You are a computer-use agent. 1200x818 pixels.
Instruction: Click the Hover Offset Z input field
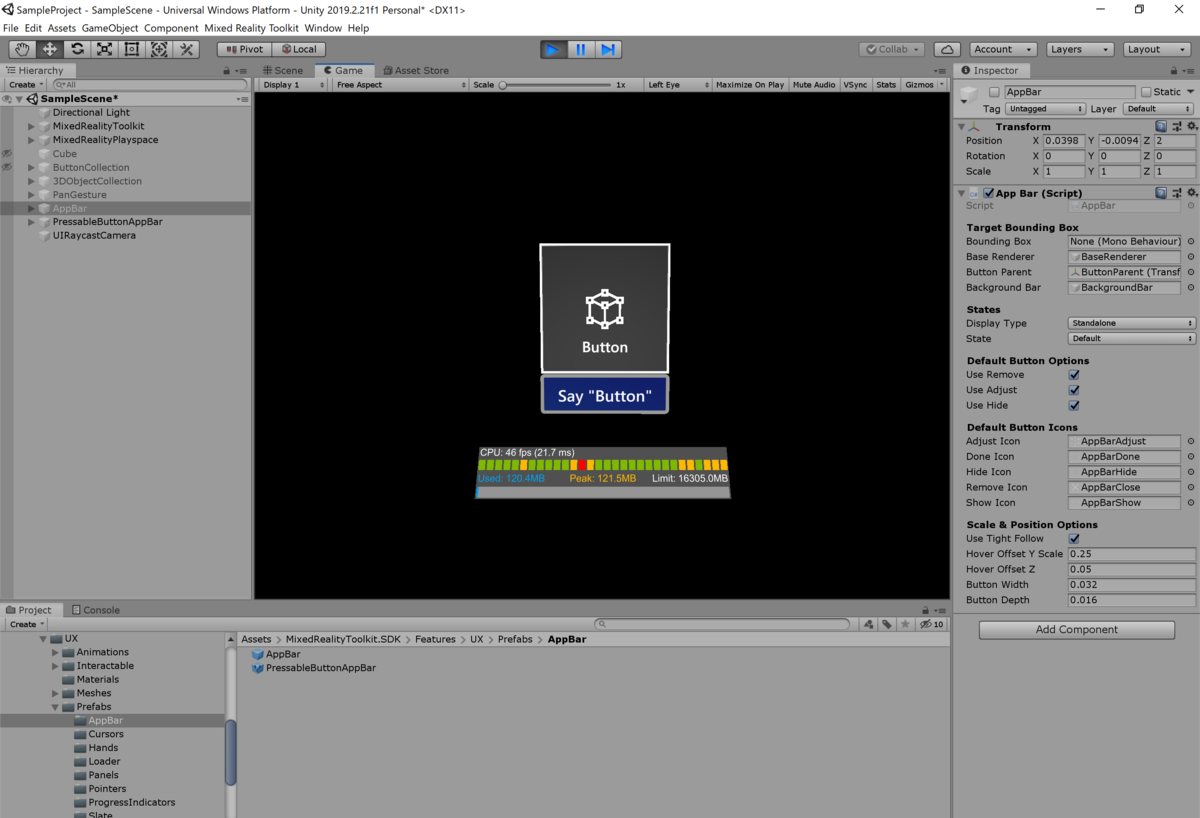click(1132, 569)
